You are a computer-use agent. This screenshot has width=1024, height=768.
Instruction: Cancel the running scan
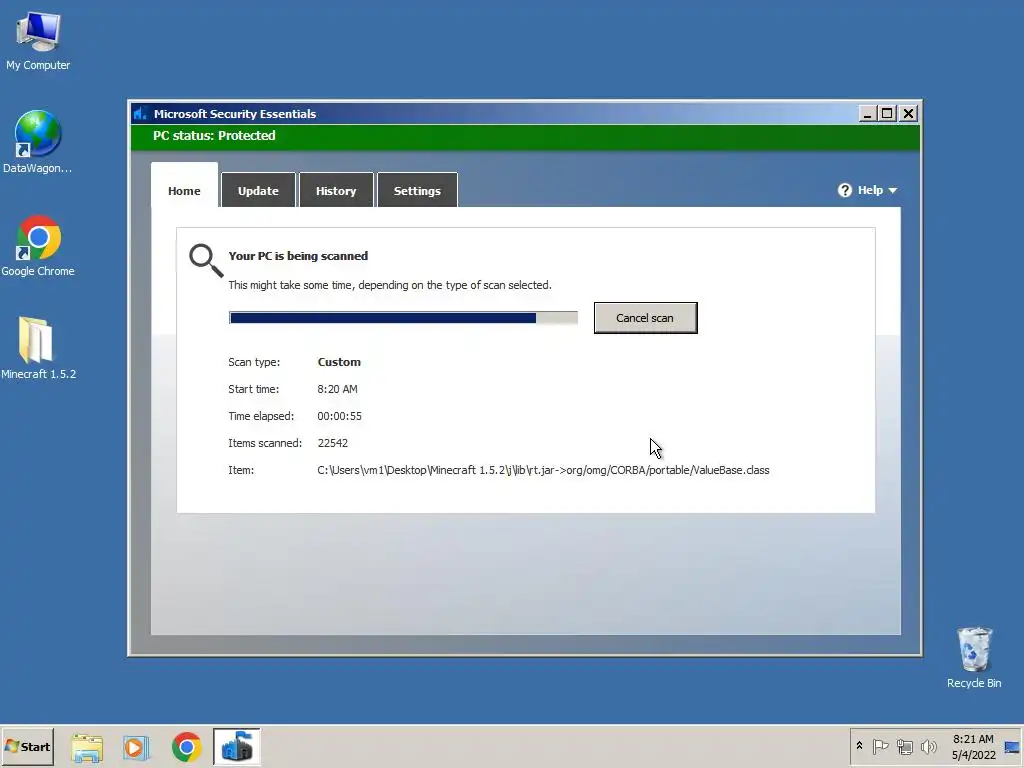coord(645,318)
